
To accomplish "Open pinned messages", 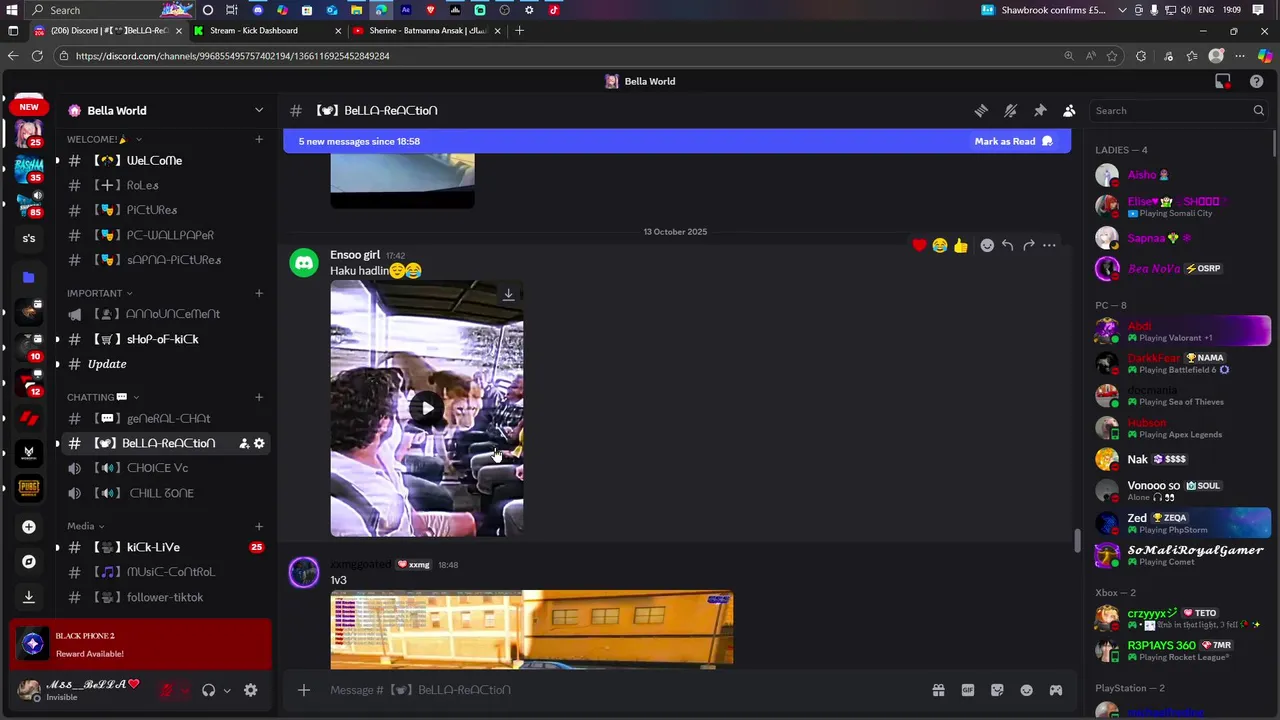I will click(1040, 111).
